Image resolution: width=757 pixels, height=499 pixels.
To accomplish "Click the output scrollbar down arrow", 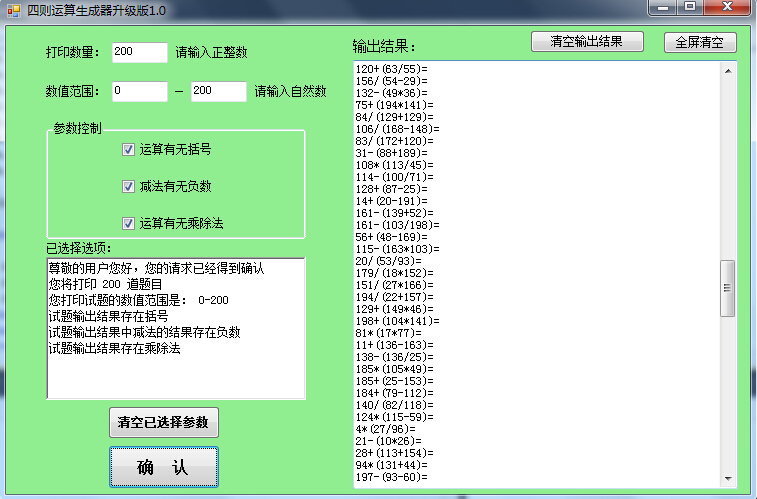I will 728,479.
